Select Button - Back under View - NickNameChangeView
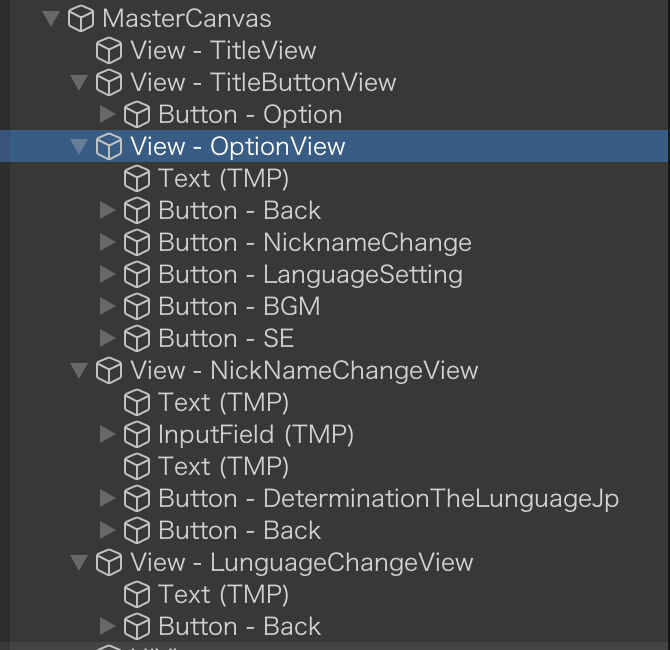670x650 pixels. tap(240, 531)
